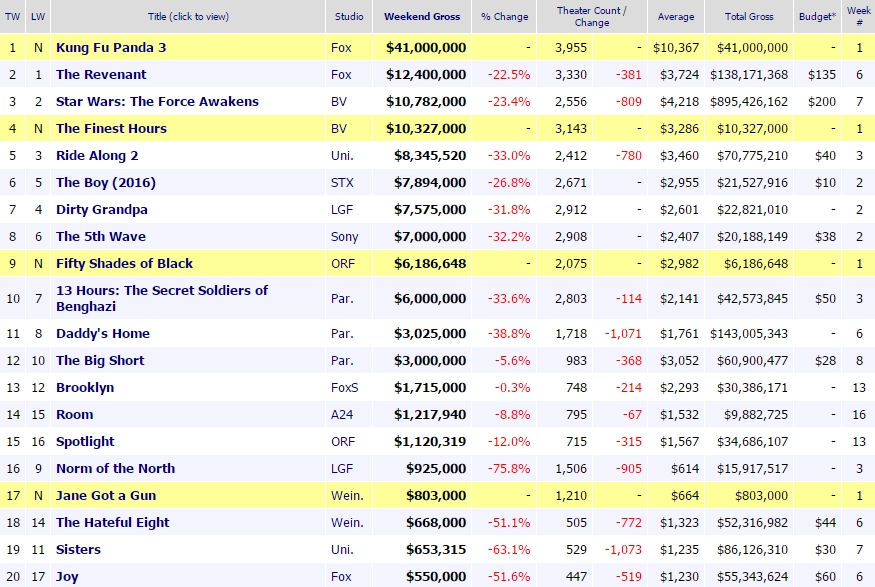Open The Boy (2016) link
Image resolution: width=875 pixels, height=587 pixels.
click(x=106, y=182)
